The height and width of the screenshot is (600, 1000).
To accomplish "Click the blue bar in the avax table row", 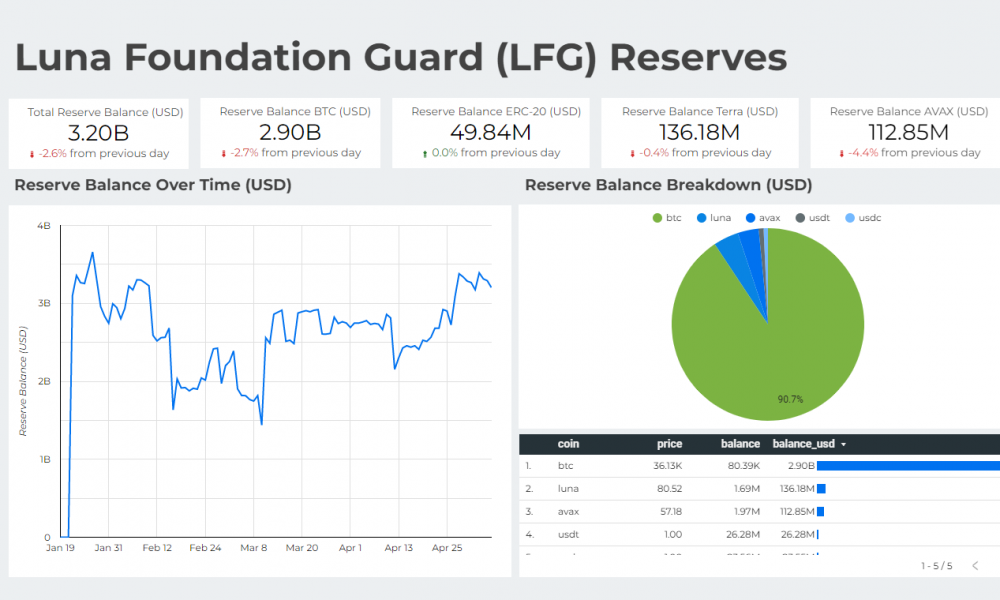I will [821, 511].
